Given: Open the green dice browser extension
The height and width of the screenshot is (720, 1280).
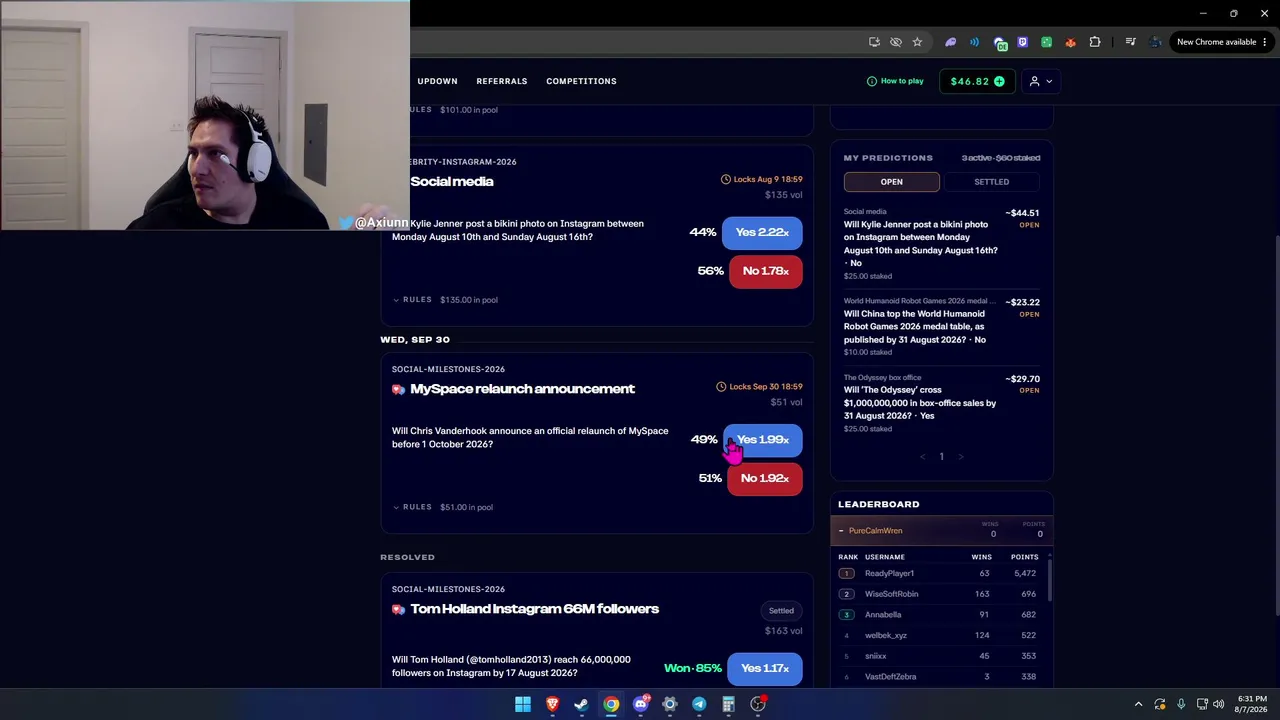Looking at the screenshot, I should 1046,42.
